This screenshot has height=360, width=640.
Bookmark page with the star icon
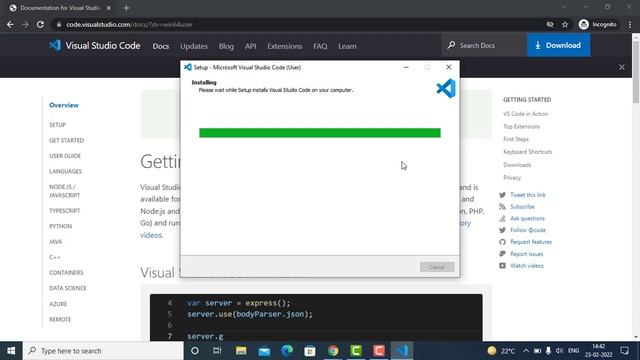(x=565, y=24)
